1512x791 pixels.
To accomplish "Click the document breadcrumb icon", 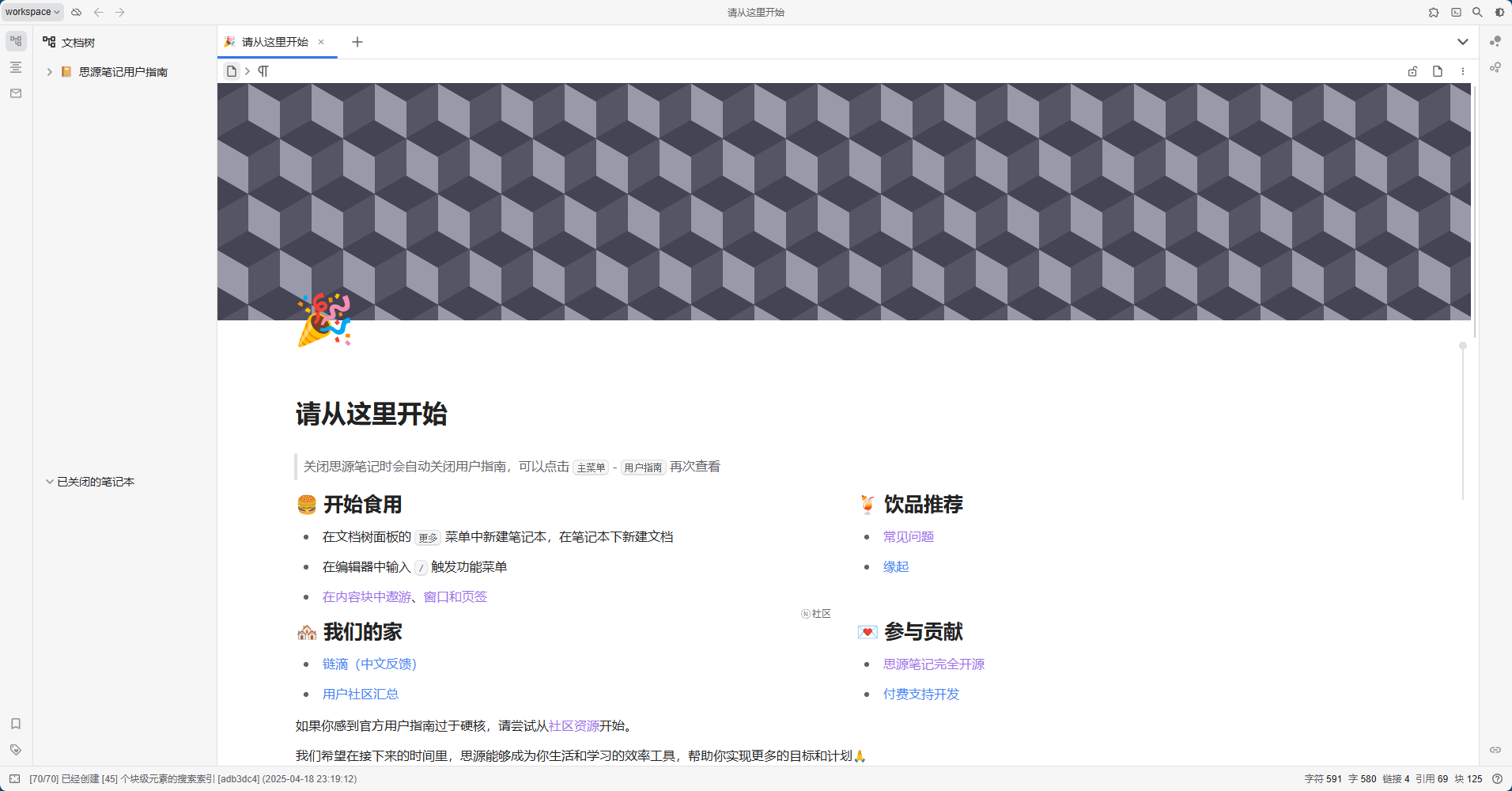I will (231, 71).
